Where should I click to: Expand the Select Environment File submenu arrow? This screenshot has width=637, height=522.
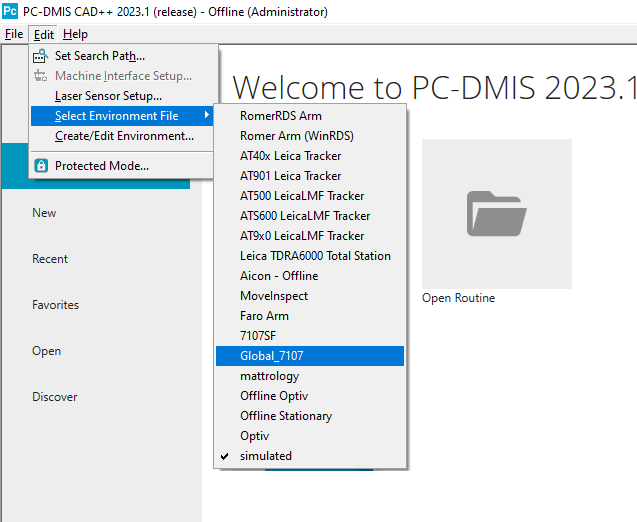207,116
